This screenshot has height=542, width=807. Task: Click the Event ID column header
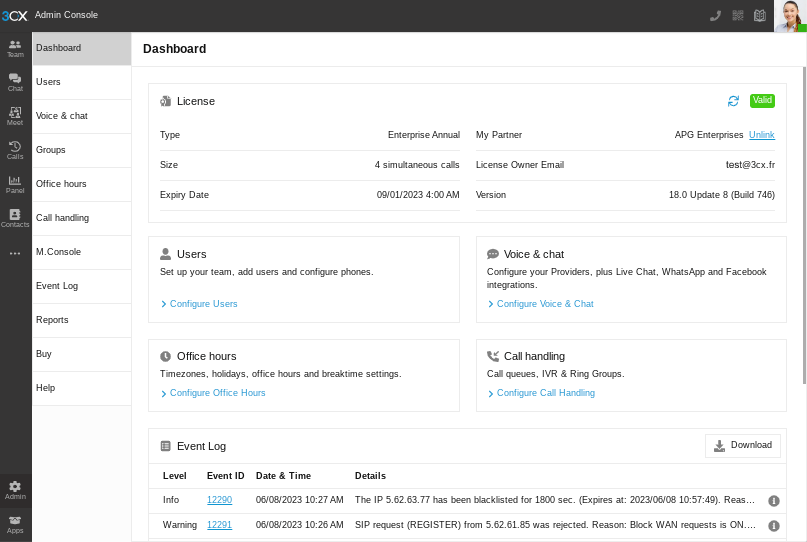tap(225, 476)
